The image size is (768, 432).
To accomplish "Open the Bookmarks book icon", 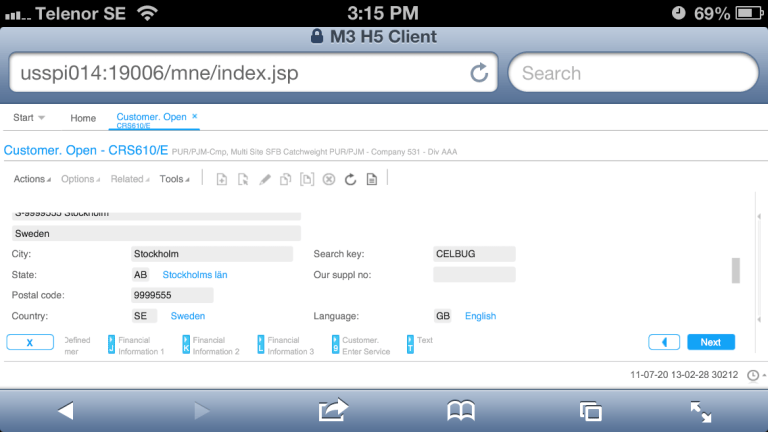I will click(461, 410).
